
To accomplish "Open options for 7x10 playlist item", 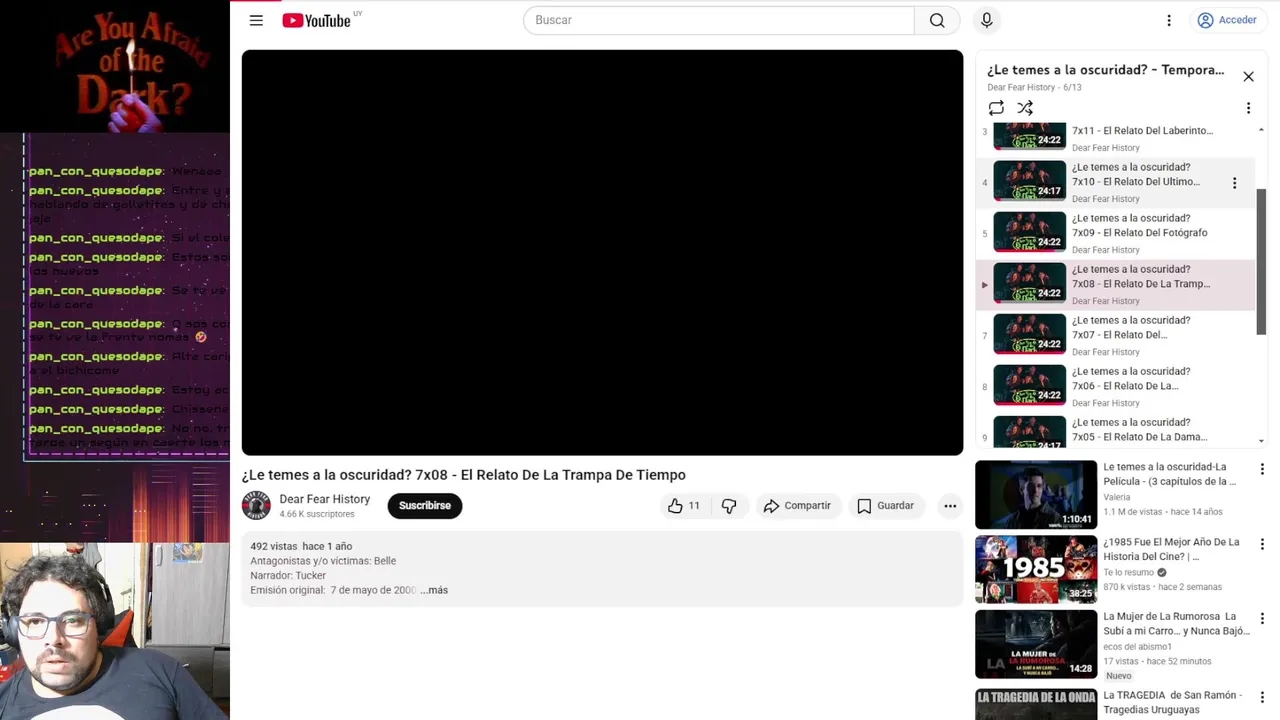I will point(1234,183).
